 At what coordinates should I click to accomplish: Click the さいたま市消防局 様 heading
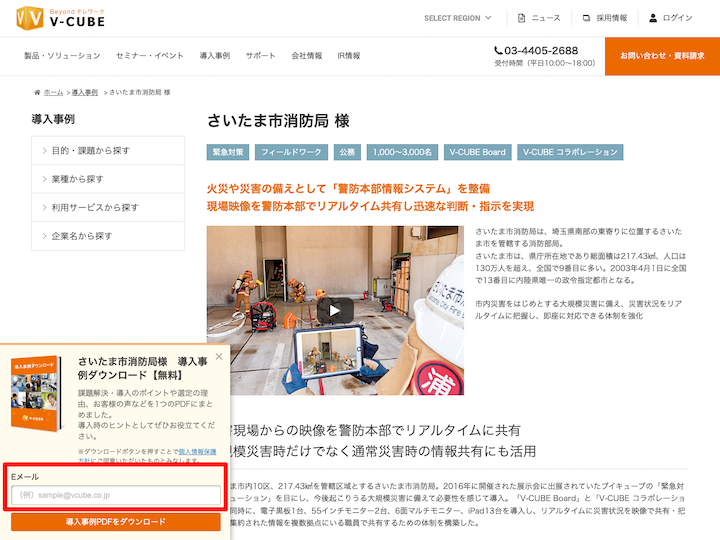[278, 121]
